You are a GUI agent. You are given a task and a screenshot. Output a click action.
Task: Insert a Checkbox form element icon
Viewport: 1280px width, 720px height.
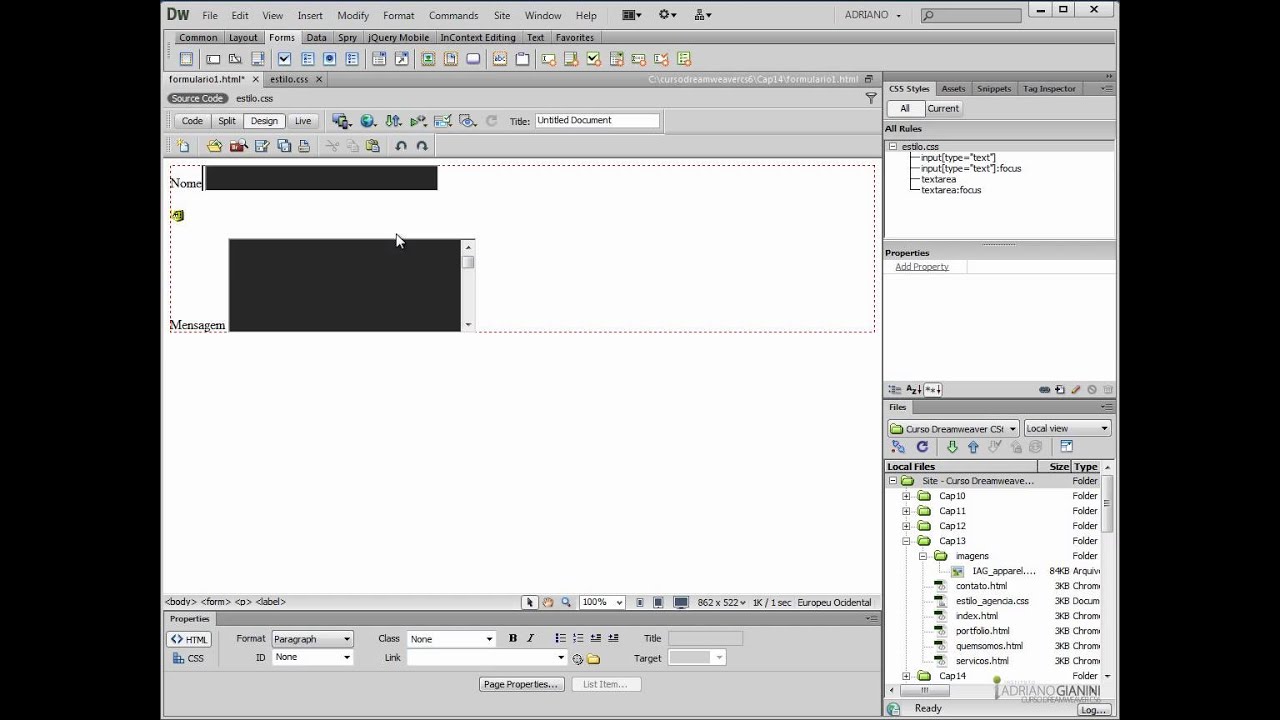coord(284,59)
